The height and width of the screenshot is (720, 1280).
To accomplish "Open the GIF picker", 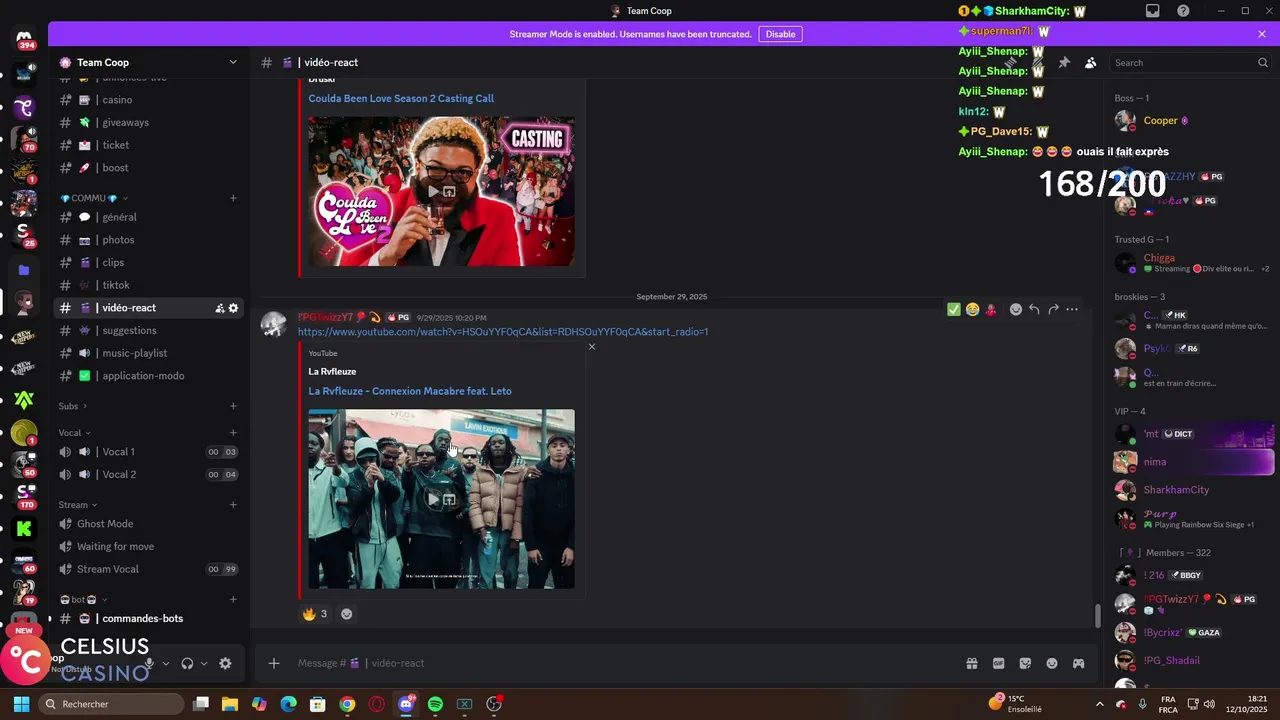I will (998, 663).
